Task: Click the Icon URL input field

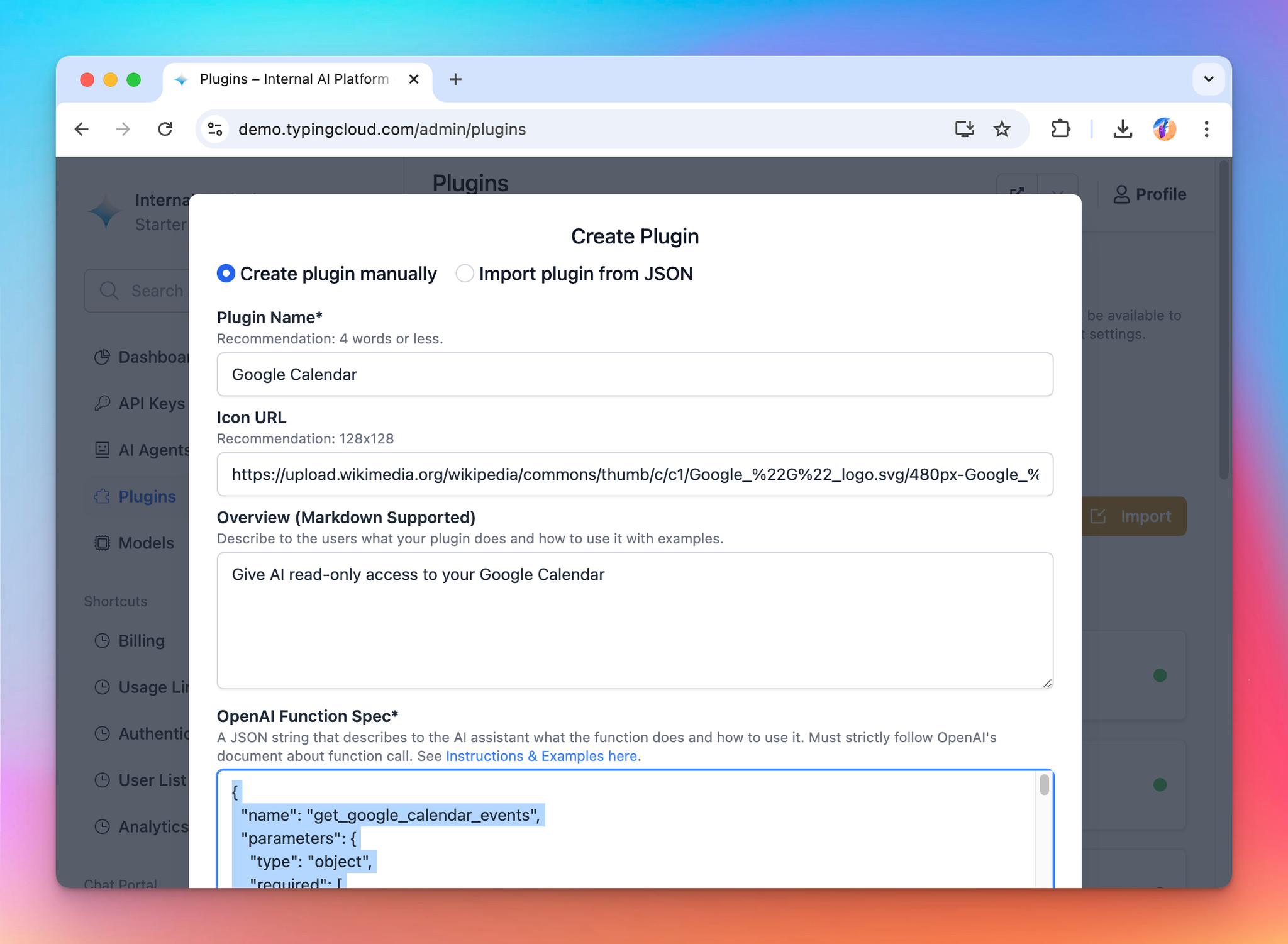Action: 635,474
